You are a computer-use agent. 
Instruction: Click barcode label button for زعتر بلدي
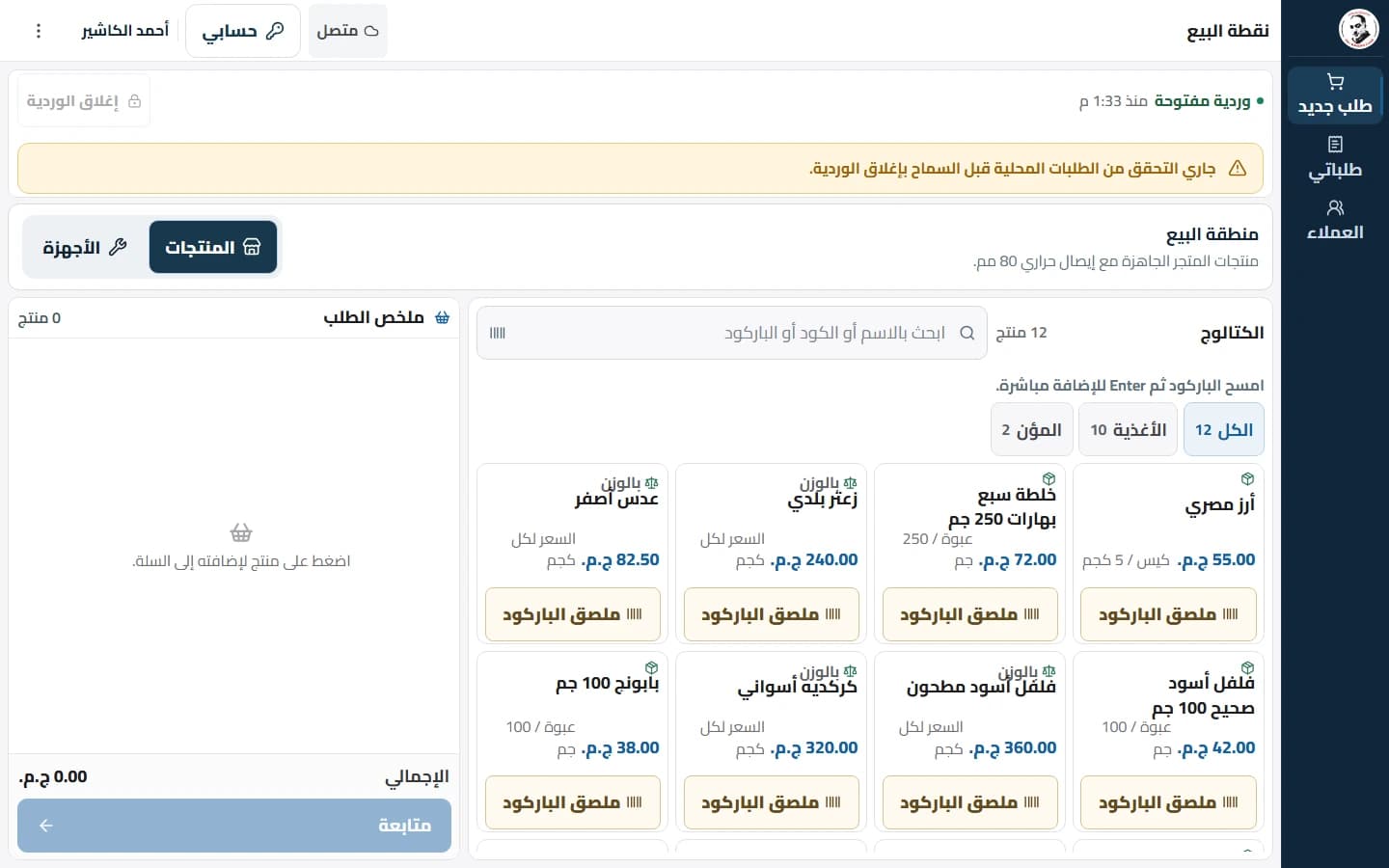point(771,614)
